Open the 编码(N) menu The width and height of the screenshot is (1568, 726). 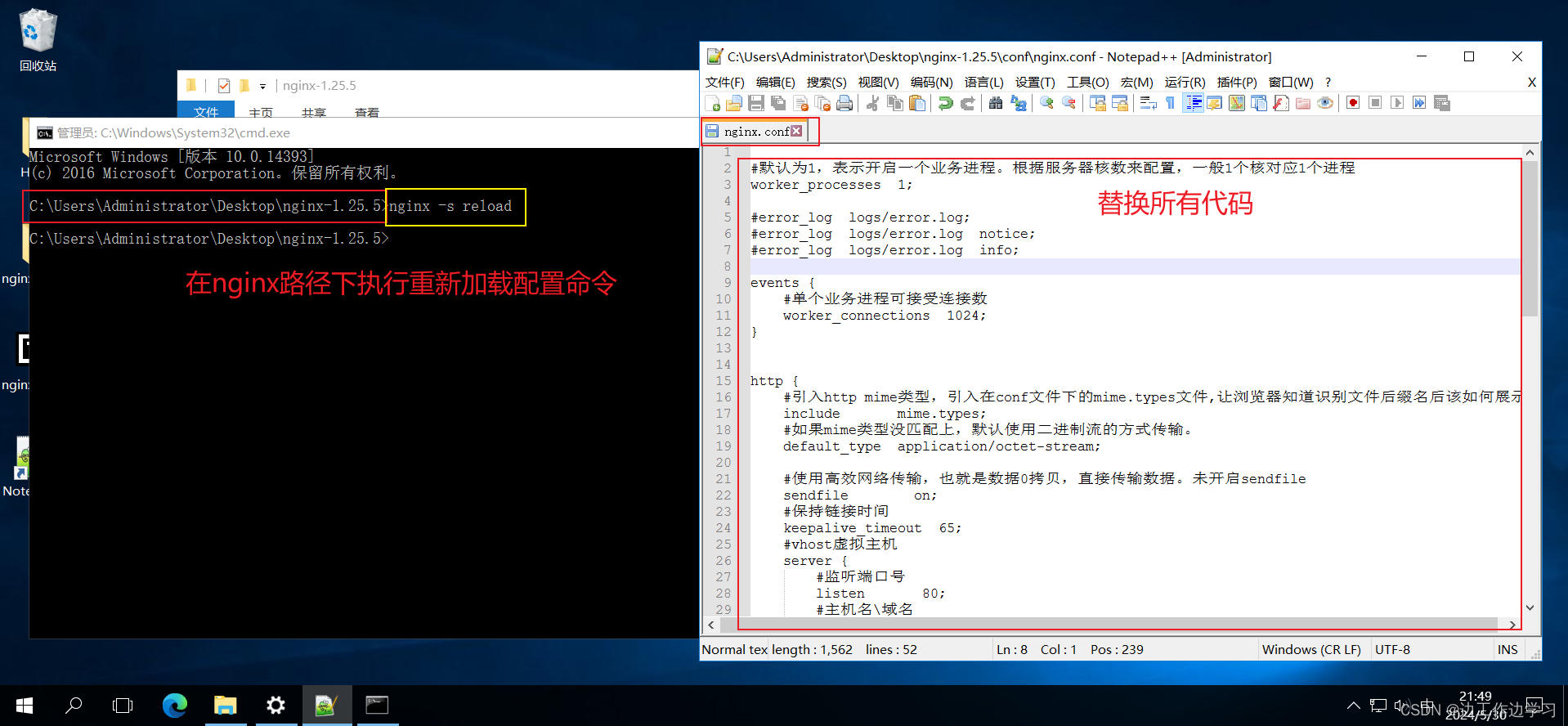click(x=931, y=83)
